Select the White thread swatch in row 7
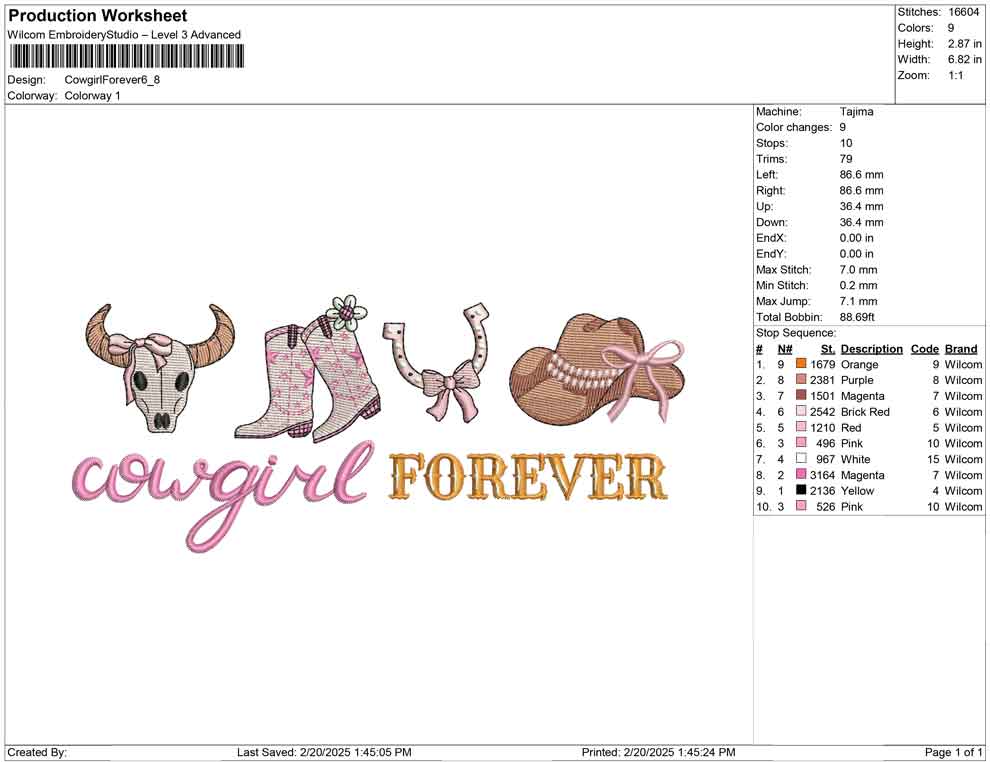This screenshot has width=990, height=762. tap(800, 459)
